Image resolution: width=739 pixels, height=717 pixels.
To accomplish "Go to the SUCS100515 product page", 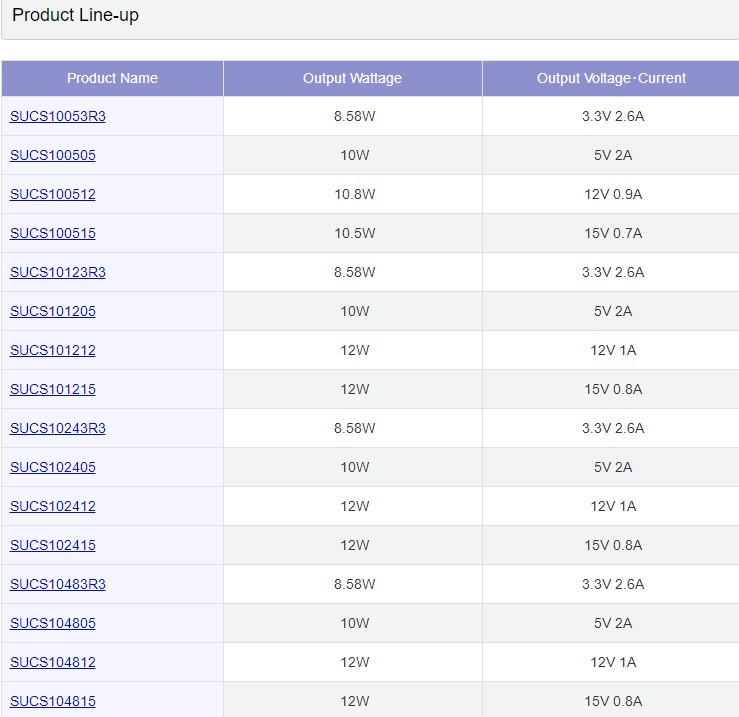I will [x=53, y=233].
